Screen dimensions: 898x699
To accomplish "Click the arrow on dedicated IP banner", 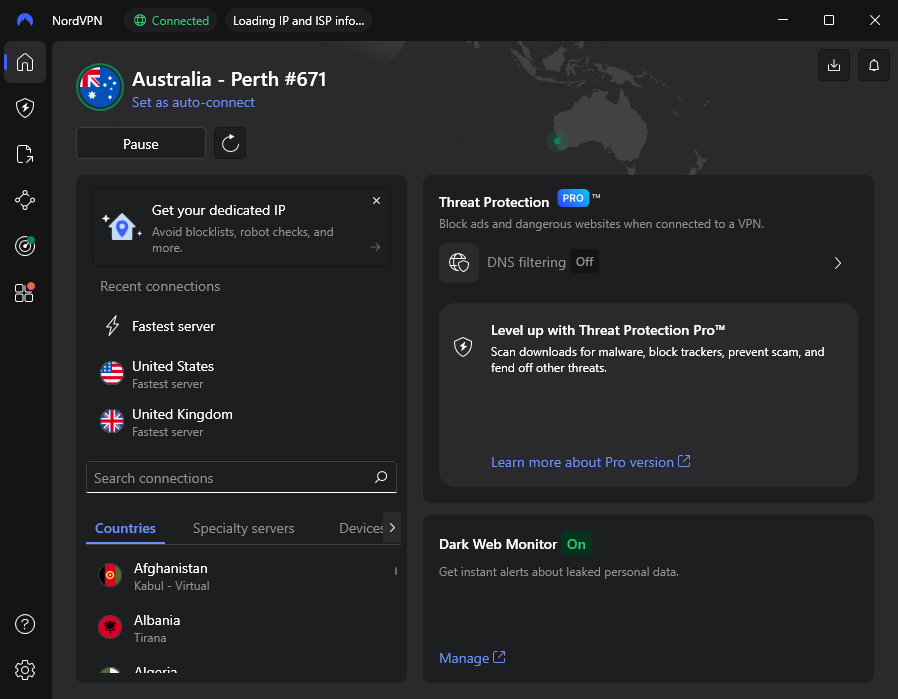I will (x=375, y=247).
